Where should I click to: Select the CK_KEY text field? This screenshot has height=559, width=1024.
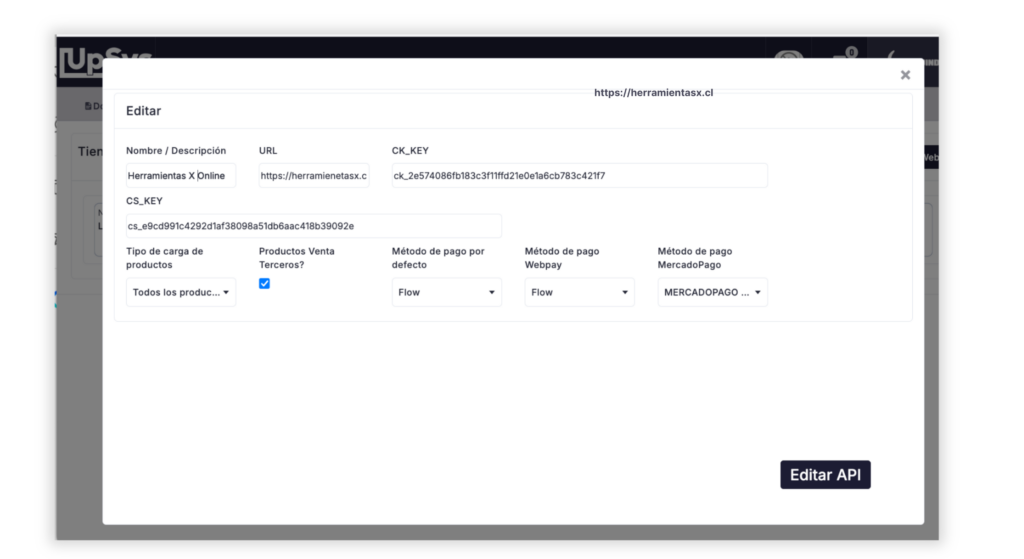click(x=579, y=176)
